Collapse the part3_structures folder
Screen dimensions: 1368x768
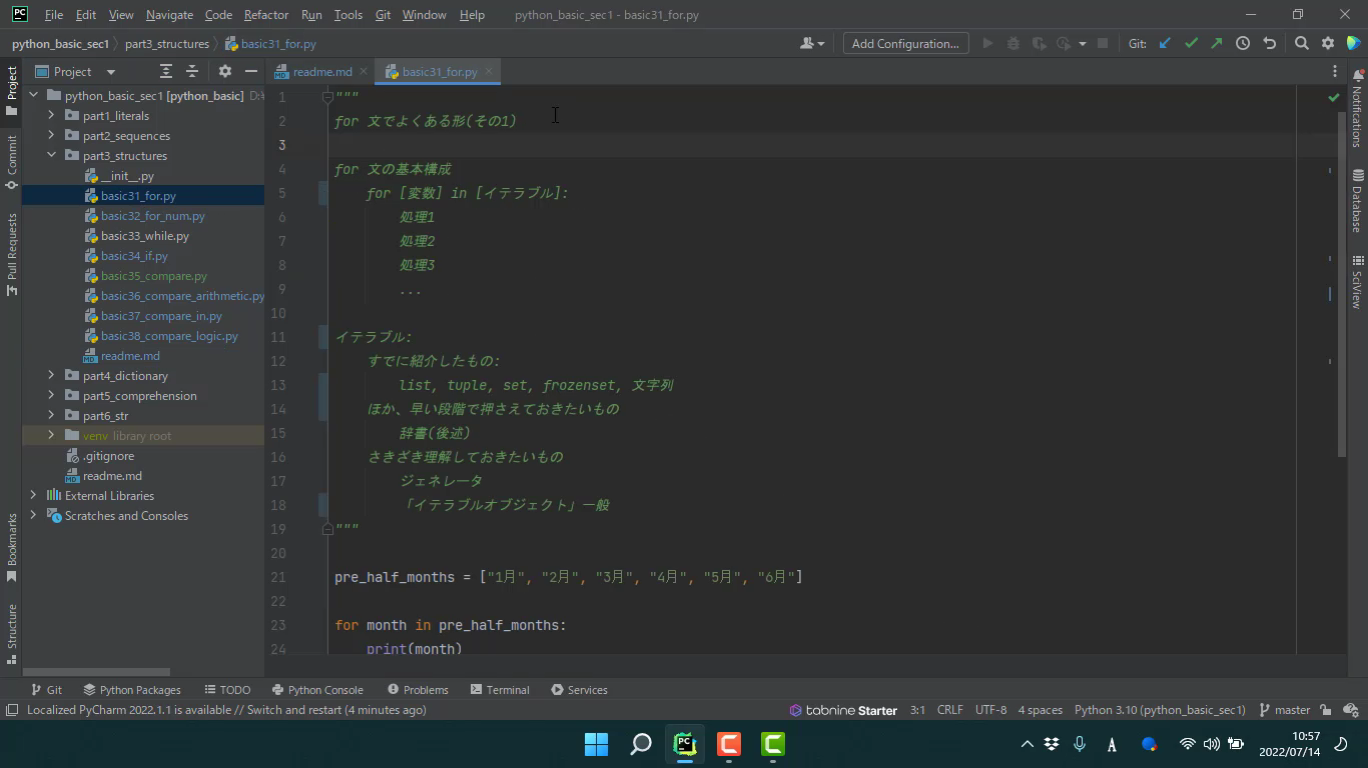pyautogui.click(x=51, y=156)
